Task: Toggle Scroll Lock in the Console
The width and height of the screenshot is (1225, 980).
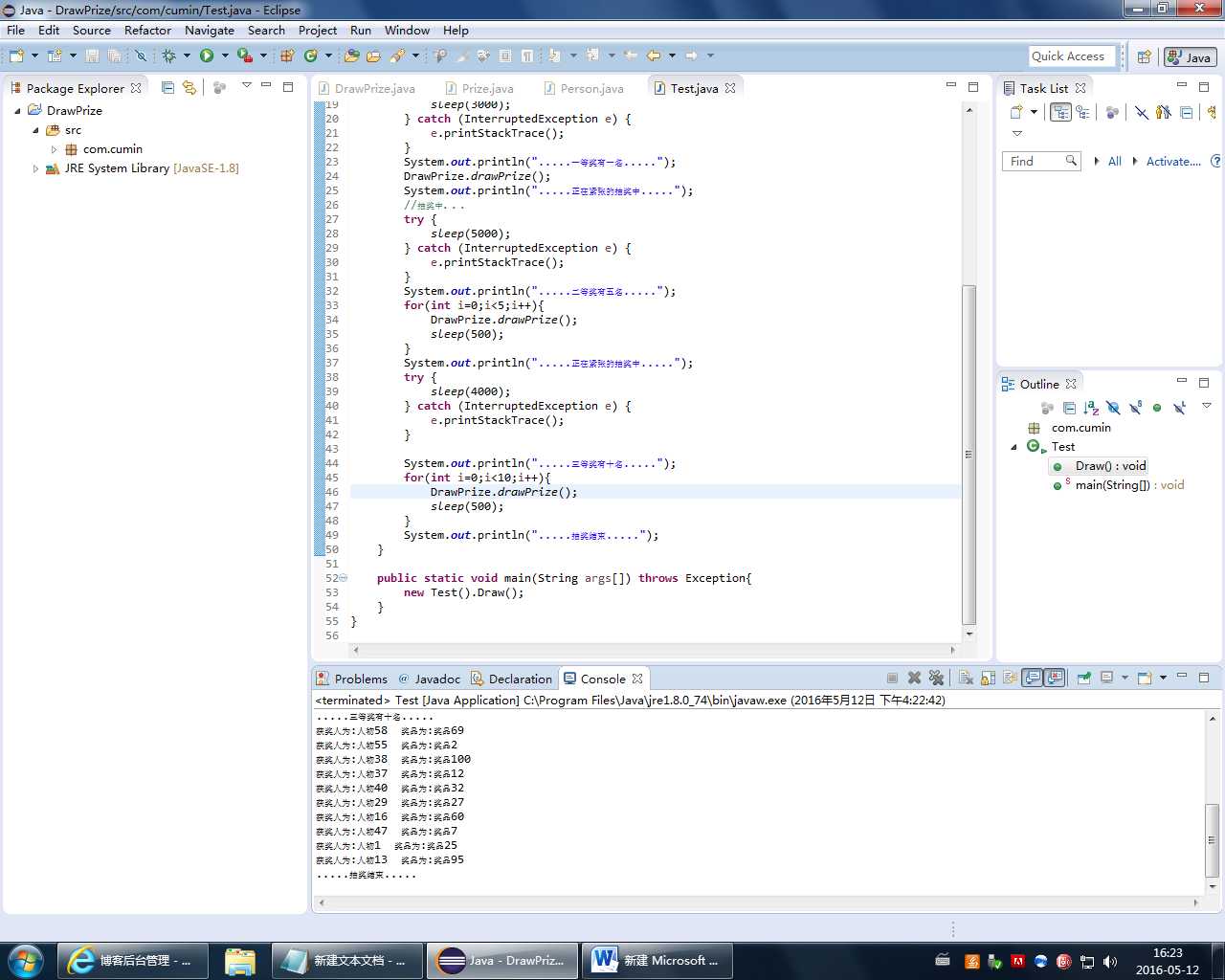Action: click(x=988, y=679)
